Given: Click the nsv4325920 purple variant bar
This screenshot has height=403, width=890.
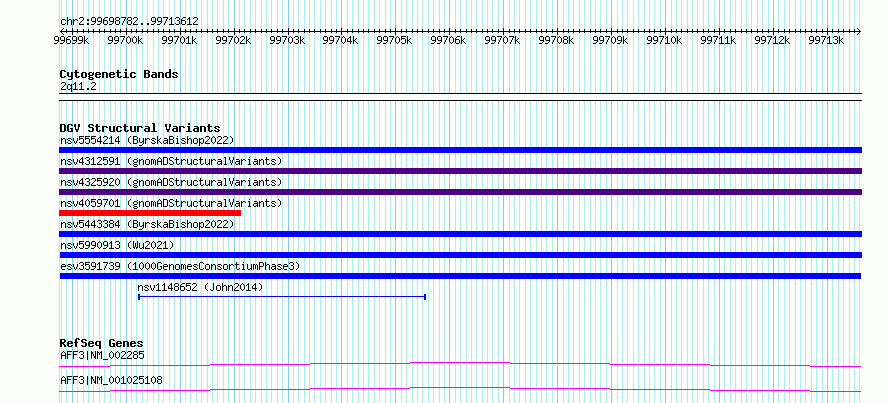Looking at the screenshot, I should (x=460, y=192).
